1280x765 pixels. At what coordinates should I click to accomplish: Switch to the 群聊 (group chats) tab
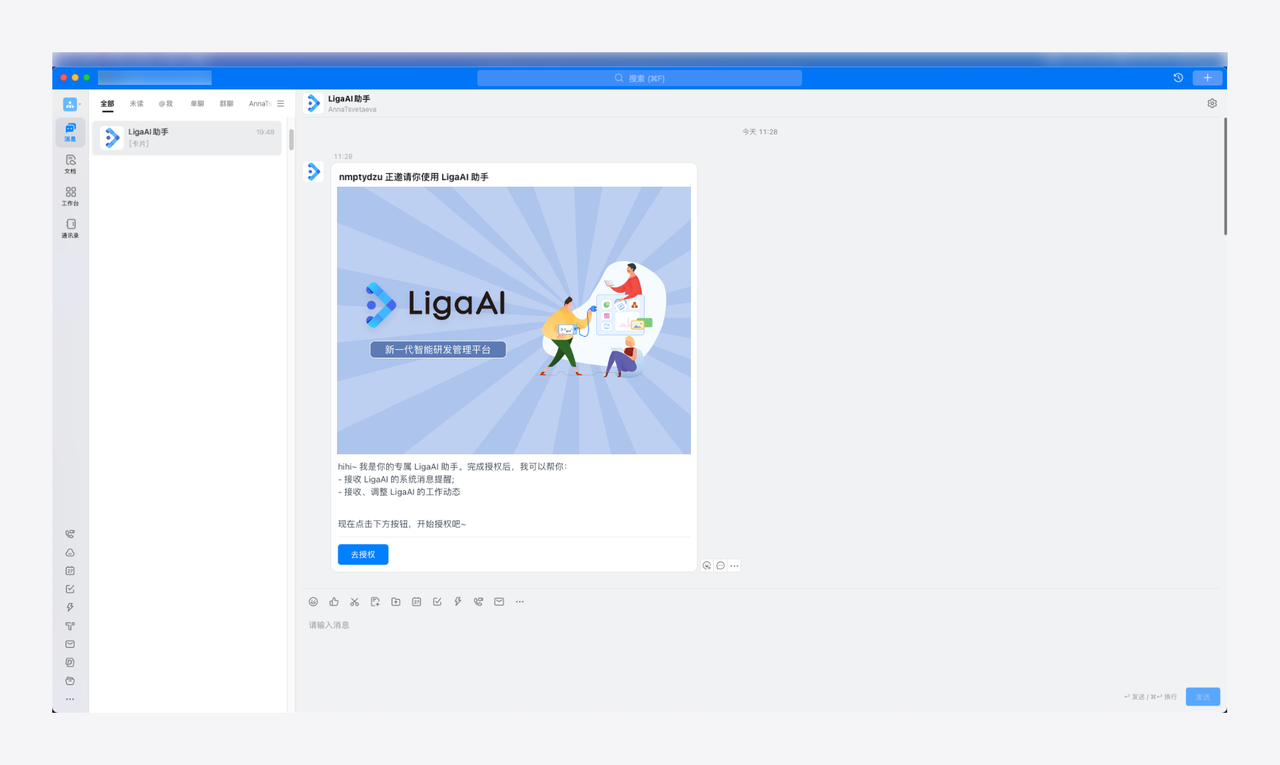tap(226, 103)
